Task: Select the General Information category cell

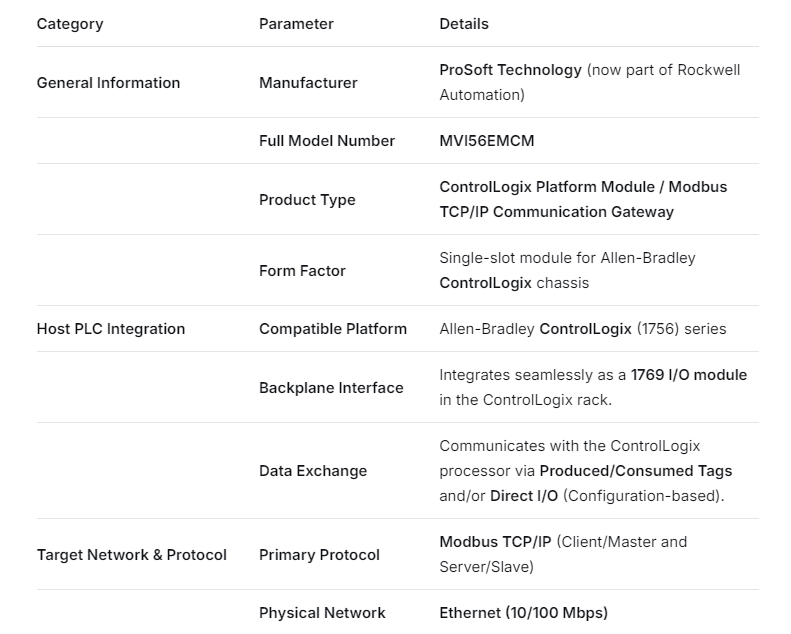Action: pyautogui.click(x=108, y=83)
